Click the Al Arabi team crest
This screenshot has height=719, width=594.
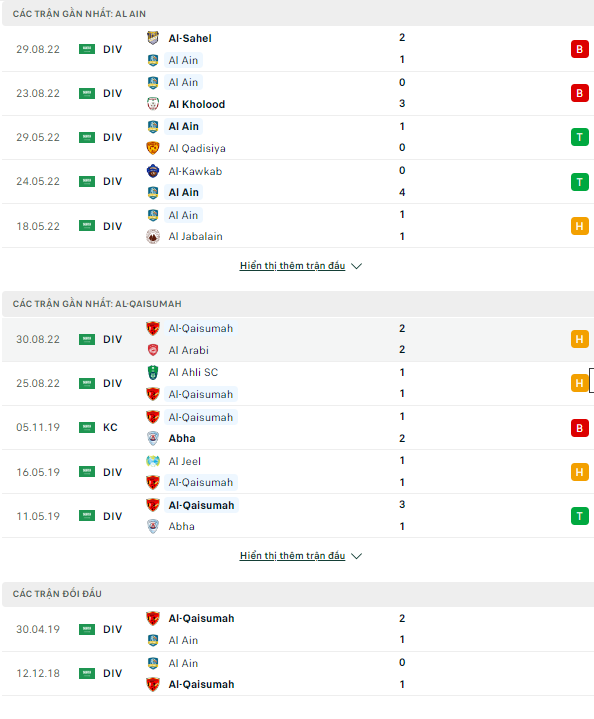click(x=153, y=350)
